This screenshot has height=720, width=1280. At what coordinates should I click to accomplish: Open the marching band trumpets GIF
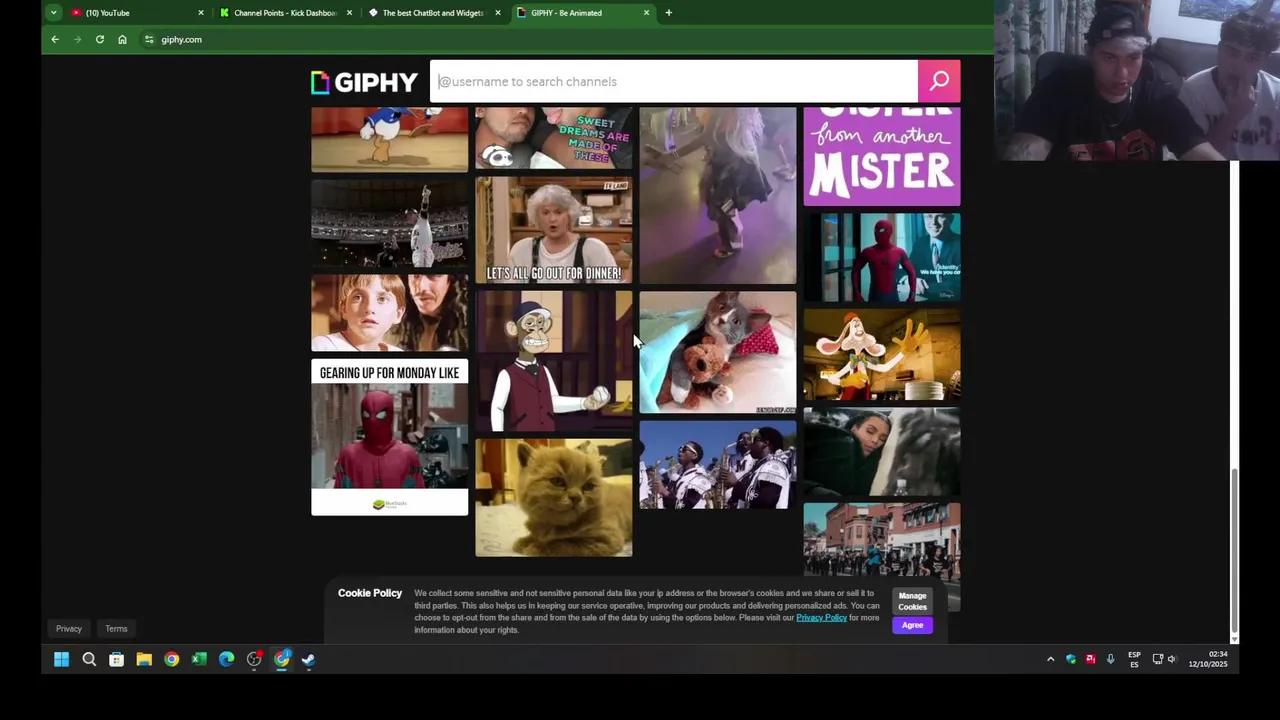718,465
